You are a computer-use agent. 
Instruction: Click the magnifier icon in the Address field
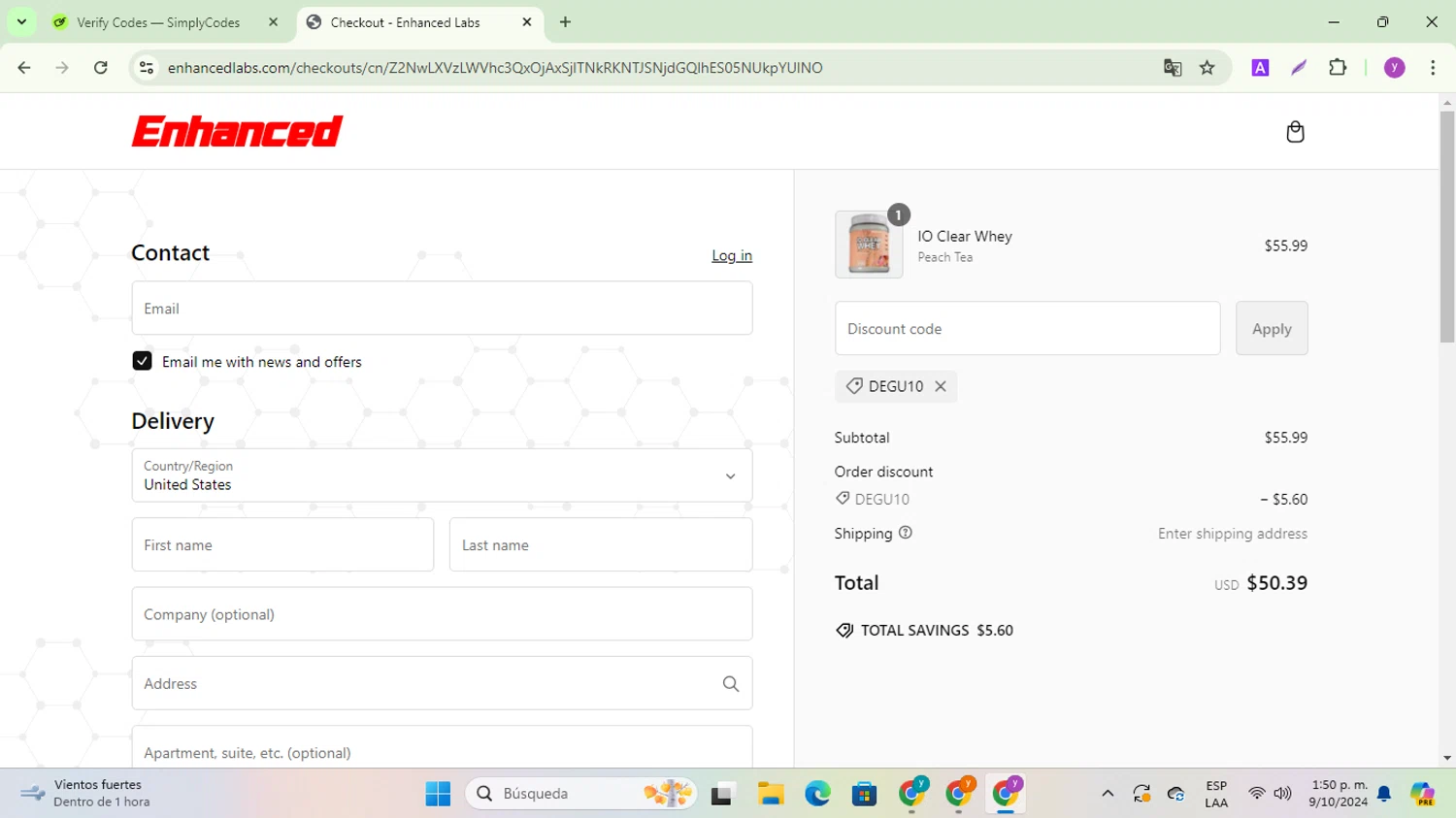point(731,684)
